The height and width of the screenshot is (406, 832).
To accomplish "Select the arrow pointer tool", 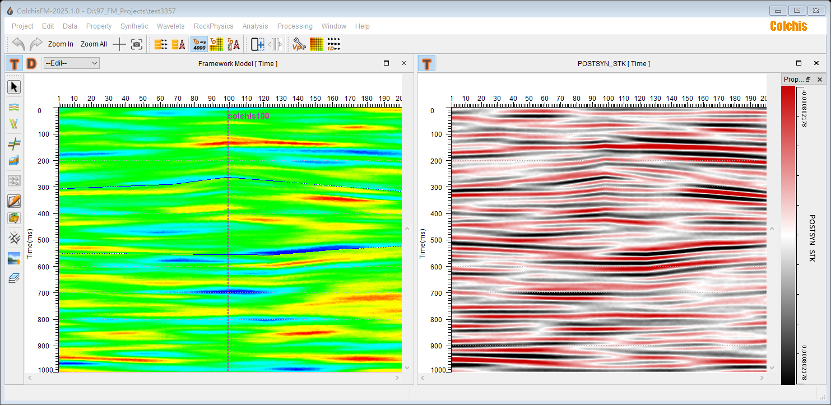I will click(14, 87).
